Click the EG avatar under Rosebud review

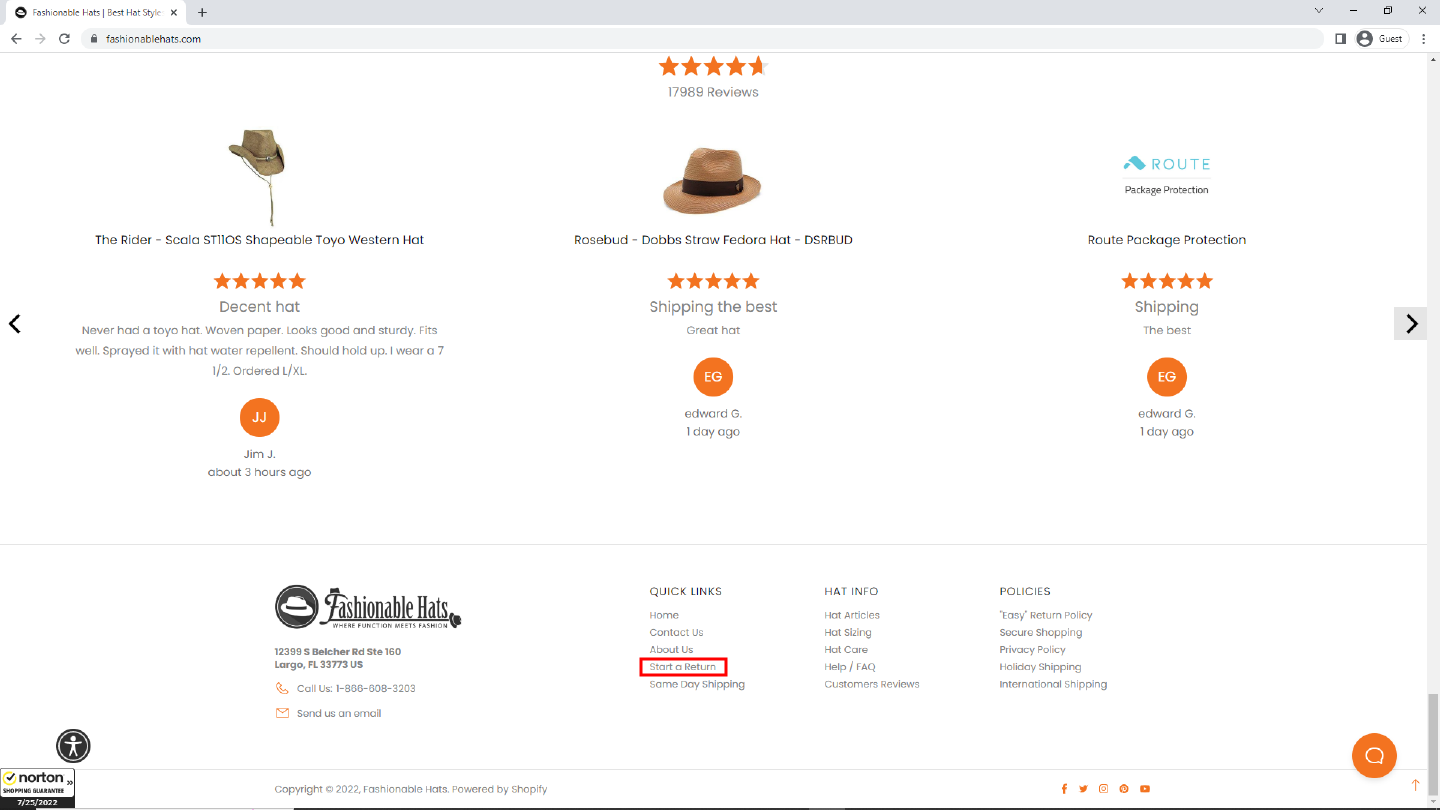713,377
